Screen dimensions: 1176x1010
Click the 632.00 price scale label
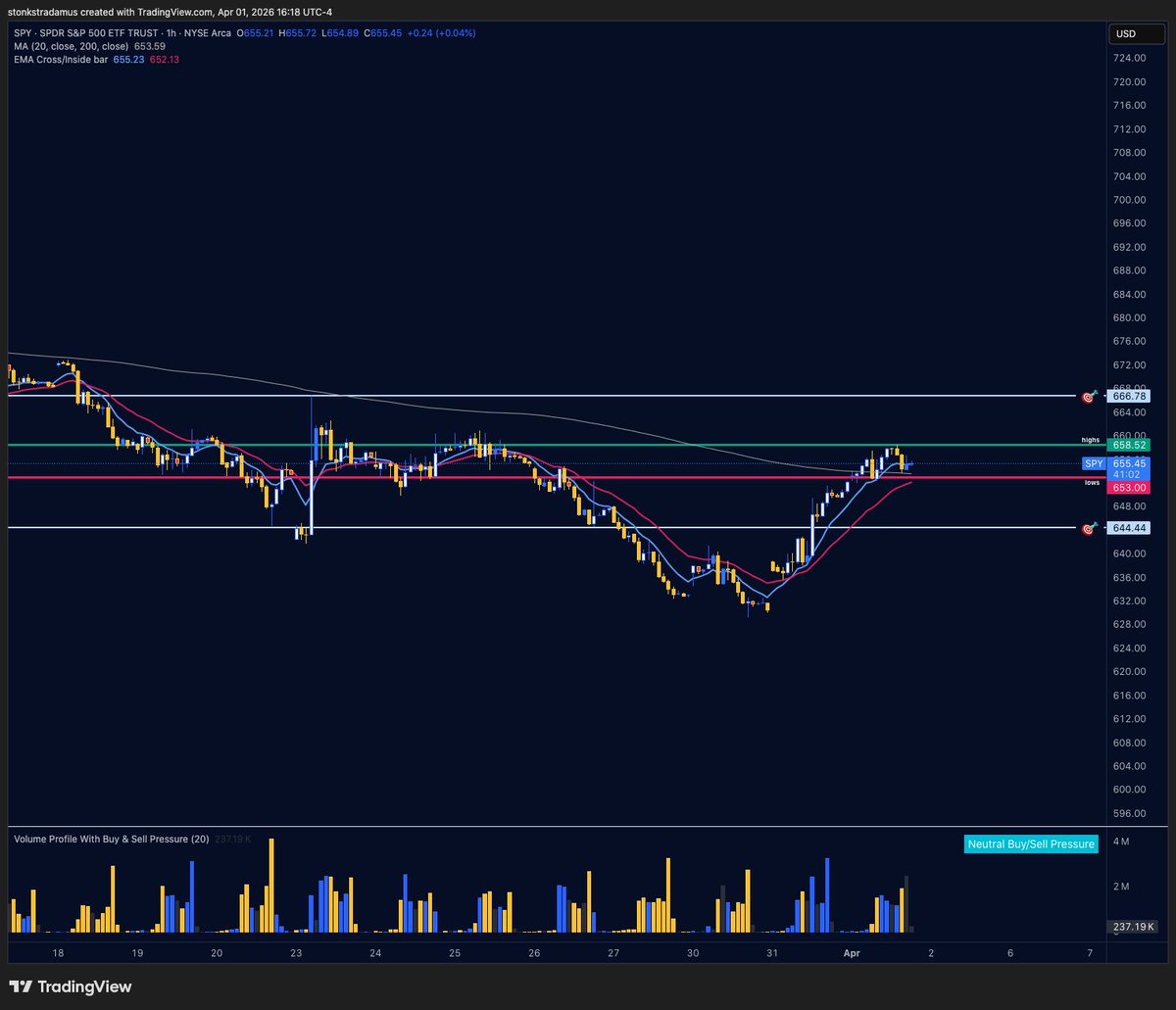[1130, 601]
